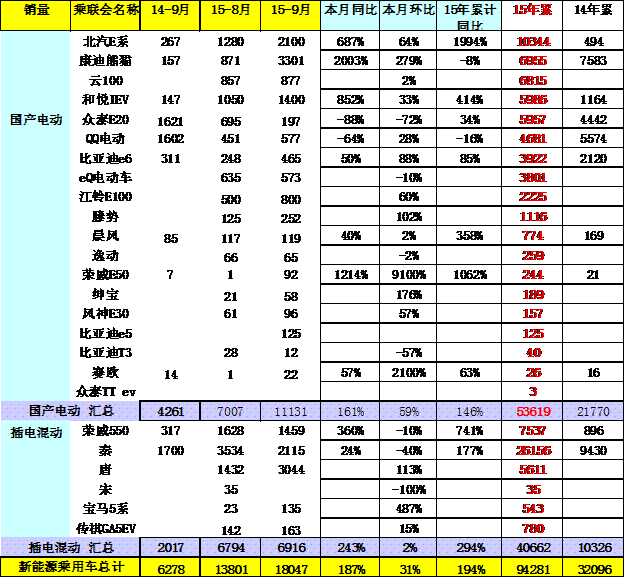Click the 逸动 row name
The width and height of the screenshot is (625, 578).
pos(105,256)
